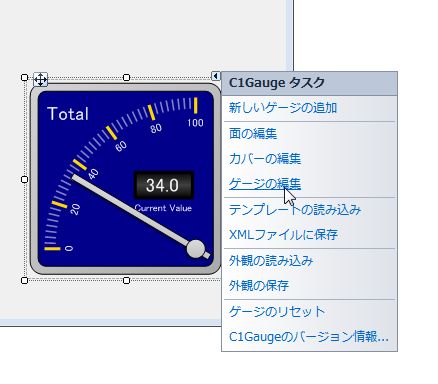438x384 pixels.
Task: Click the ゲージの編集 link
Action: point(265,184)
